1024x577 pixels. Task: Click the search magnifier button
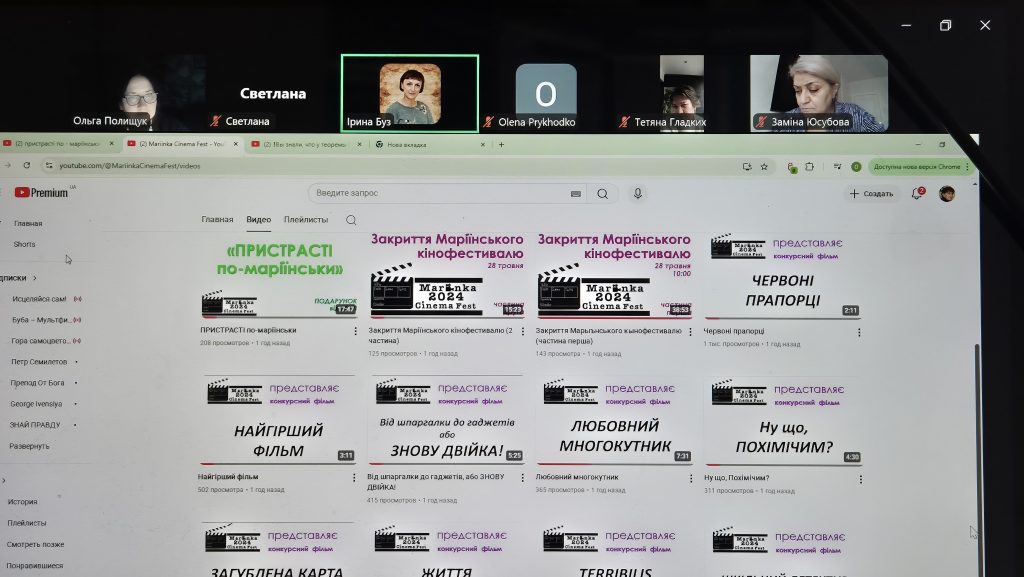[x=602, y=194]
